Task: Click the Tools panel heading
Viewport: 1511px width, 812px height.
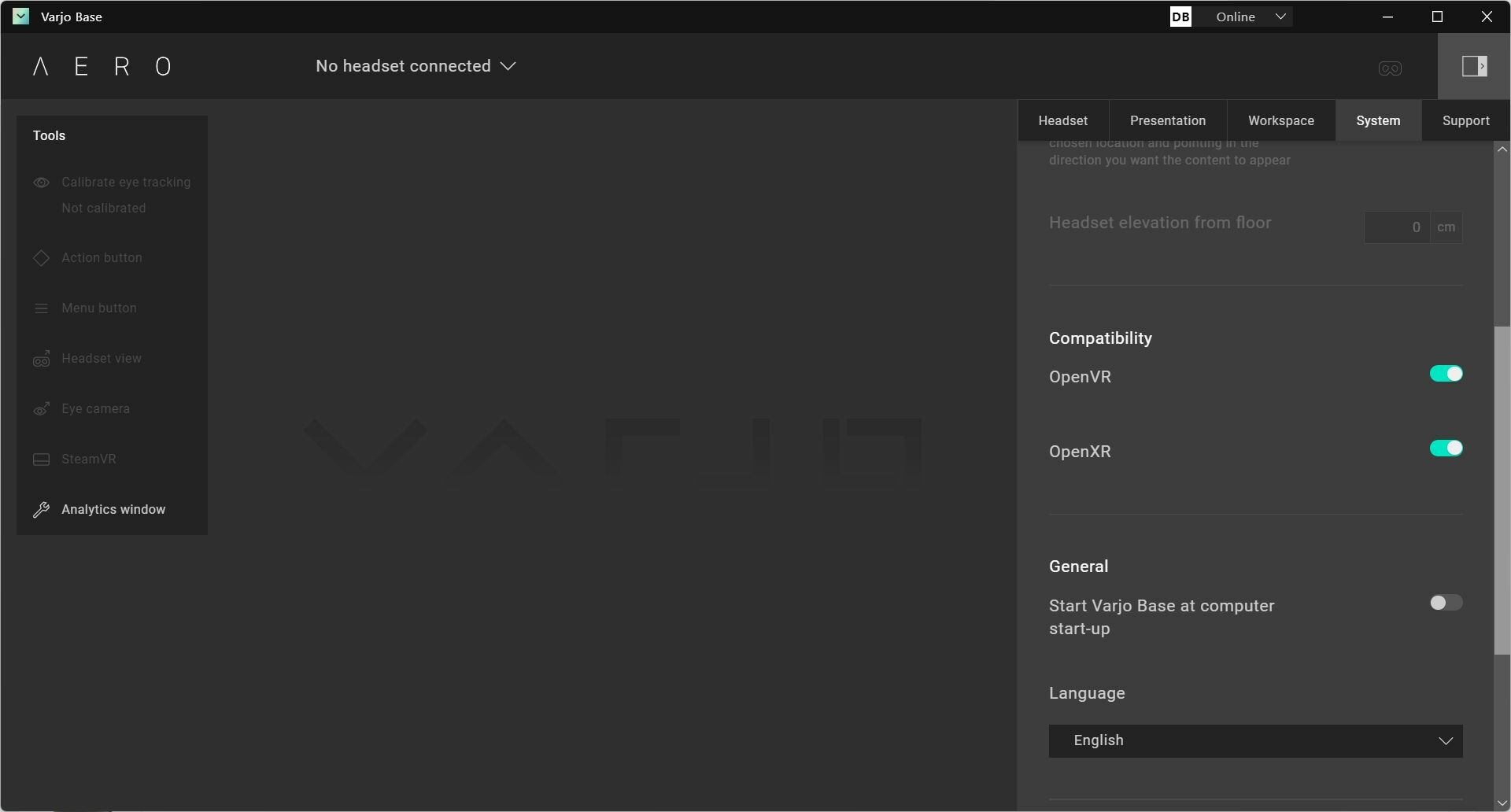Action: (x=49, y=135)
